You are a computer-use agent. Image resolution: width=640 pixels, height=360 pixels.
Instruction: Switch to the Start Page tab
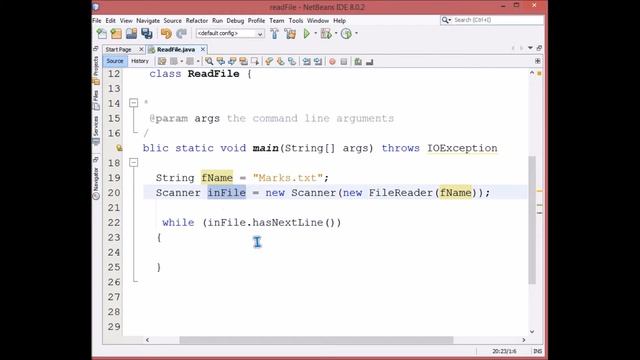(118, 49)
